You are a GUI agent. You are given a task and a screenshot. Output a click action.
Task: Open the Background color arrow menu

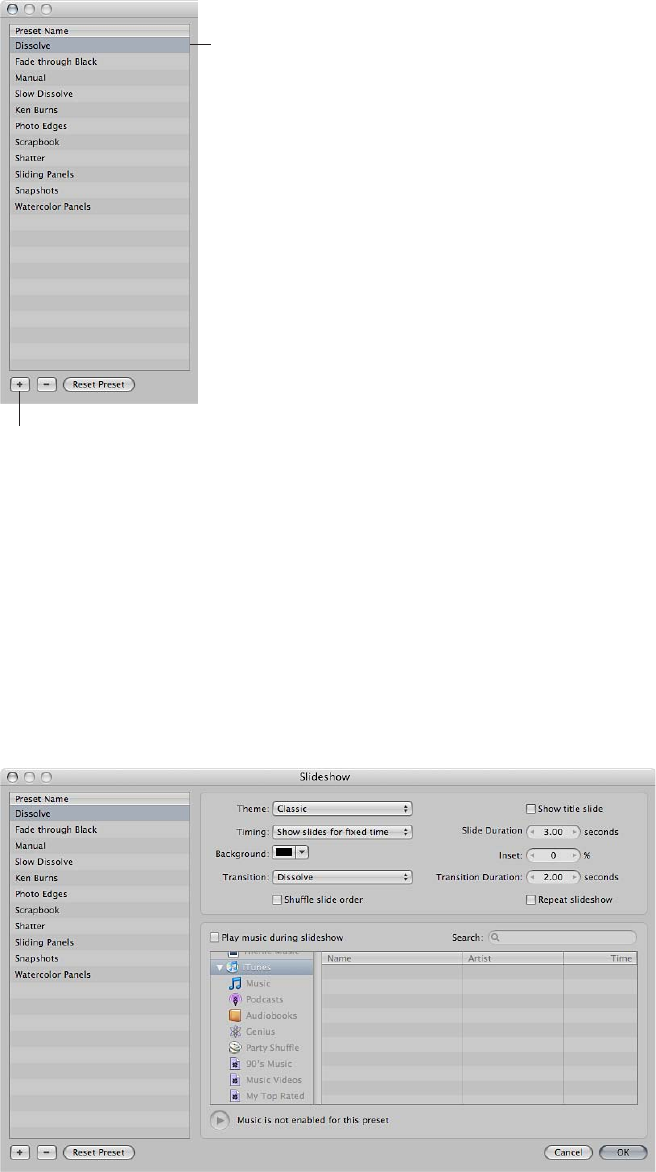pos(303,851)
